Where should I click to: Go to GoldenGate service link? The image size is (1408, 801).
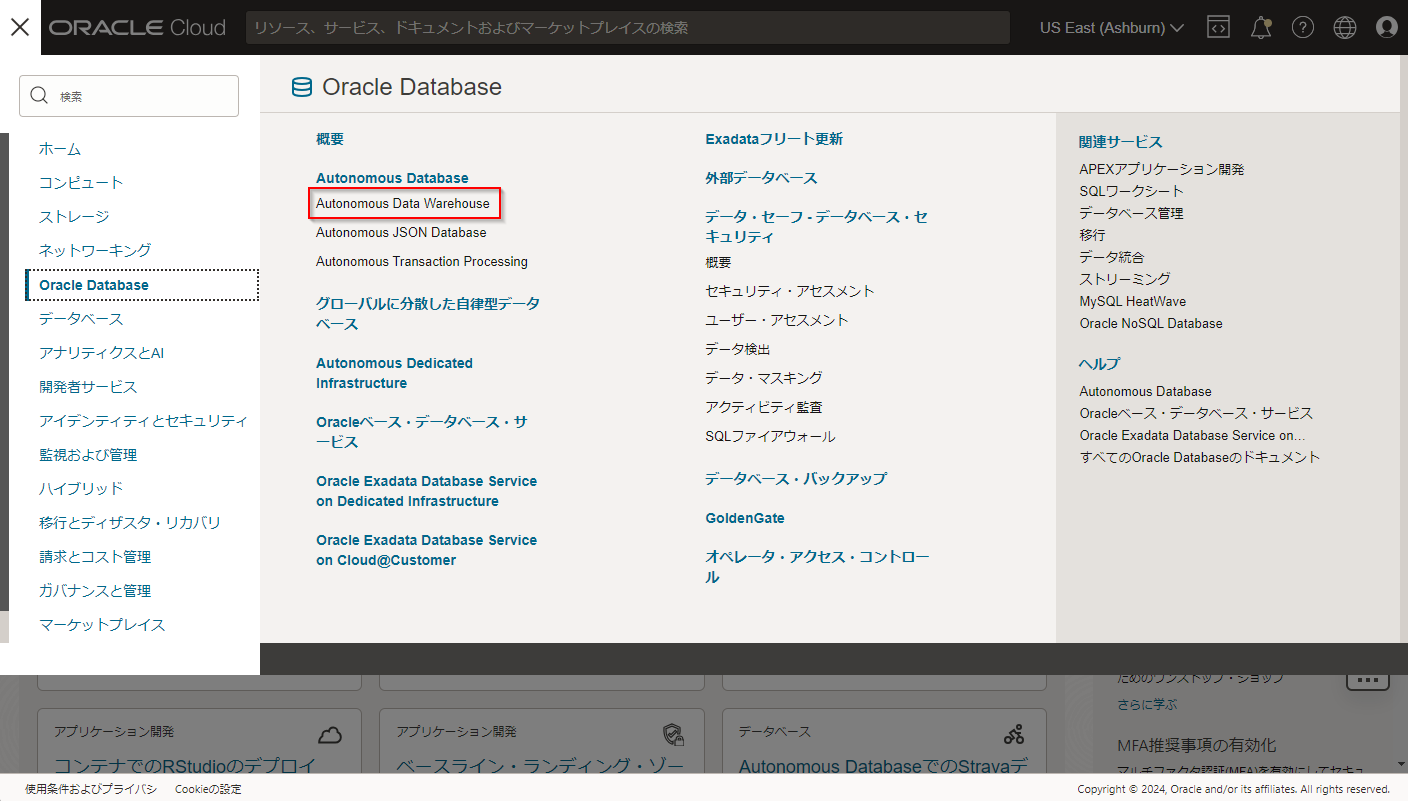[x=744, y=518]
